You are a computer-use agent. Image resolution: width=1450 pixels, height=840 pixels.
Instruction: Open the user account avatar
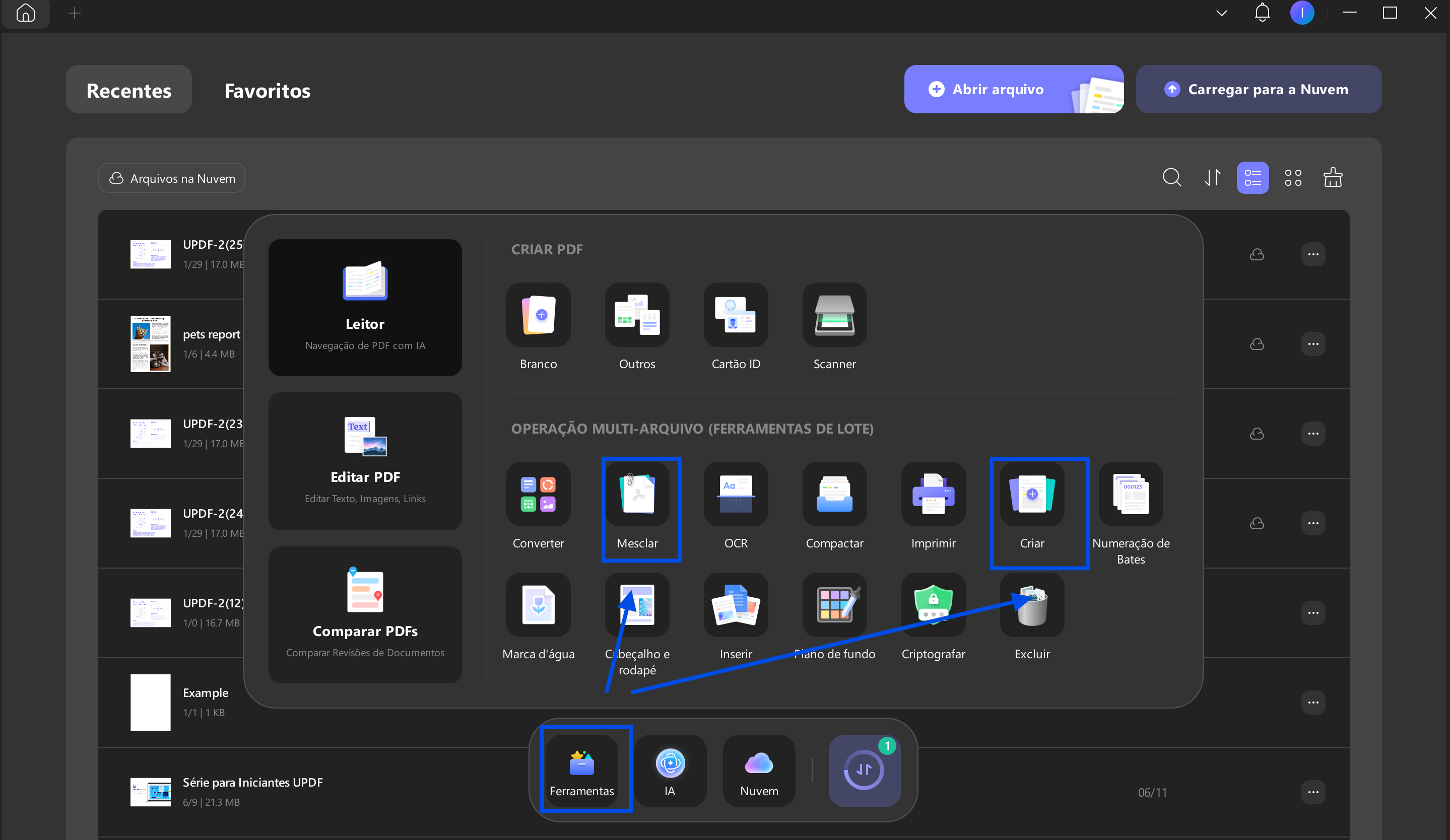pyautogui.click(x=1302, y=13)
